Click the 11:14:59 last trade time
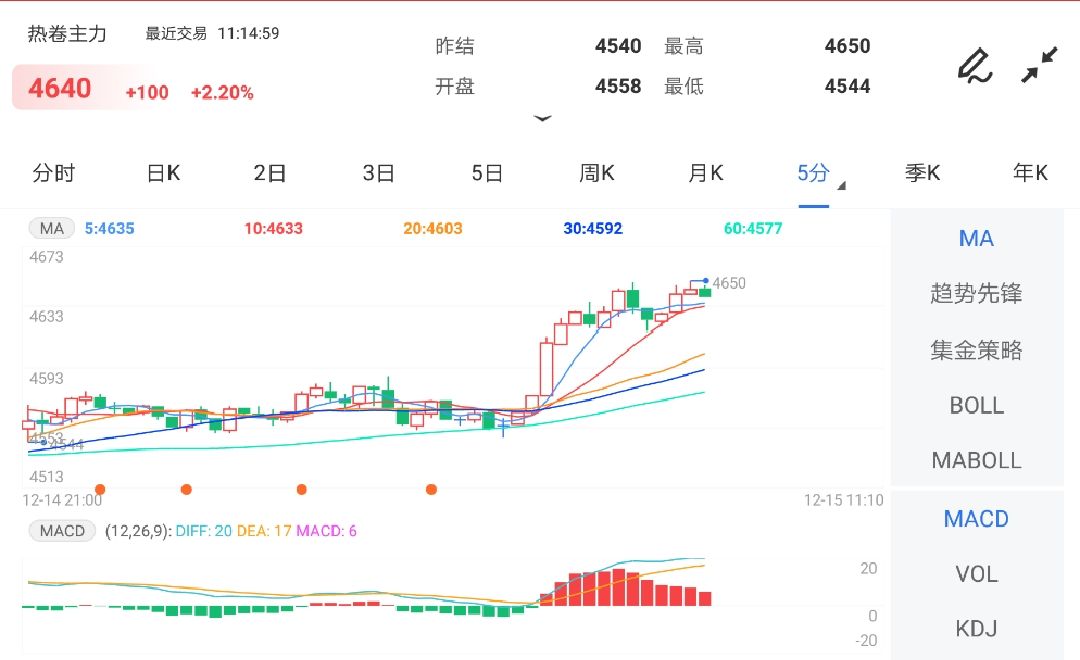Image resolution: width=1080 pixels, height=660 pixels. click(x=249, y=33)
